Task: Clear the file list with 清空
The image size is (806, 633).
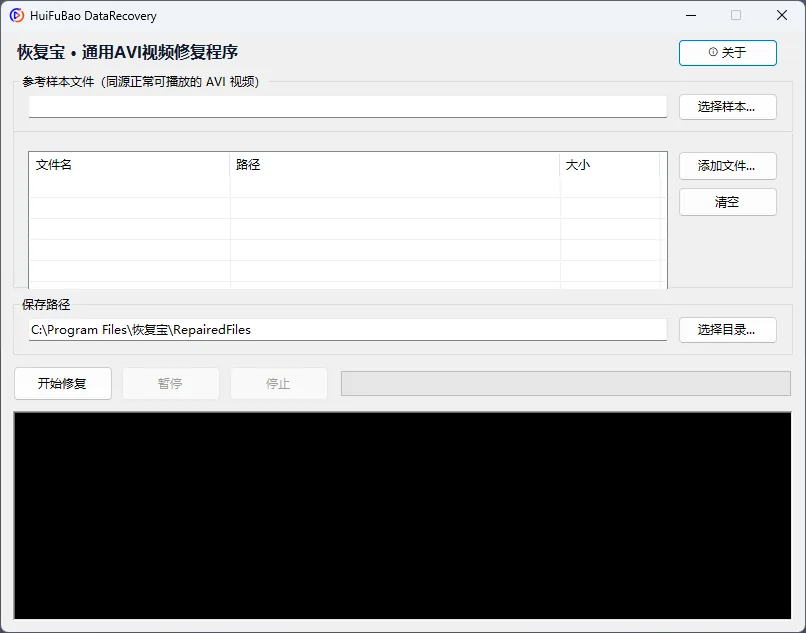Action: pos(727,202)
